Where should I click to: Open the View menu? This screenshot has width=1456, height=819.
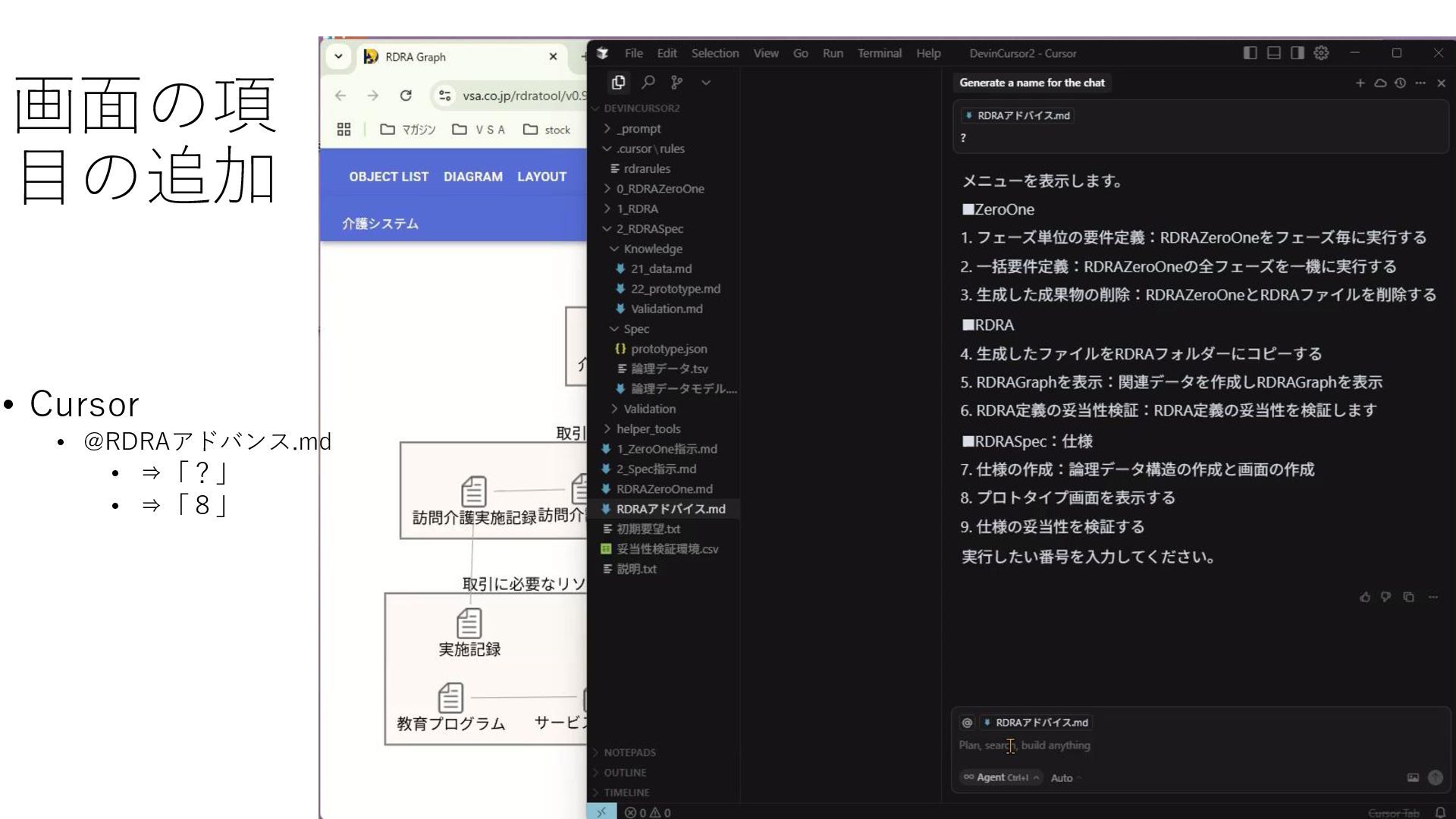(766, 53)
